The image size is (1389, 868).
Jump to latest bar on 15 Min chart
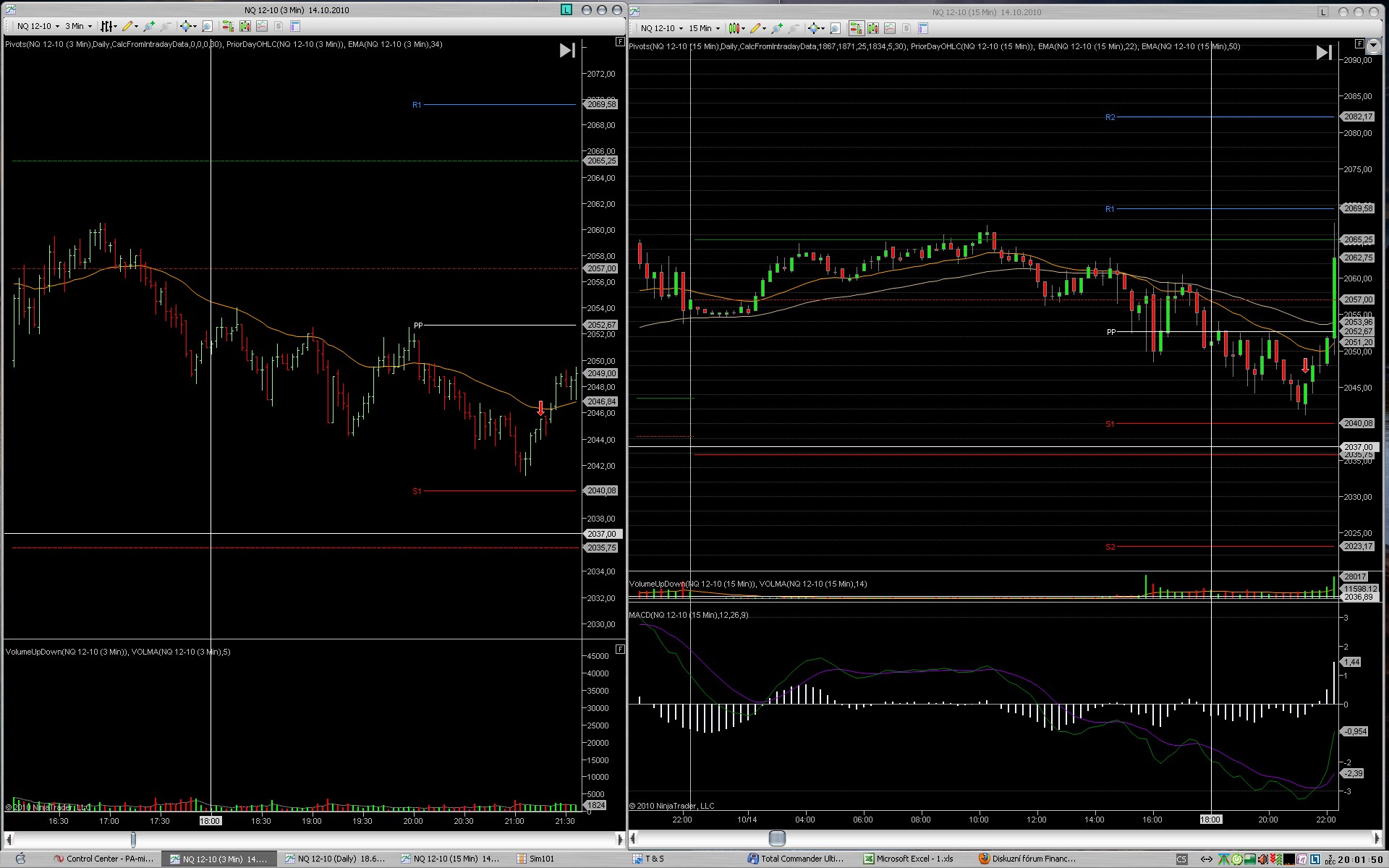pos(1323,52)
